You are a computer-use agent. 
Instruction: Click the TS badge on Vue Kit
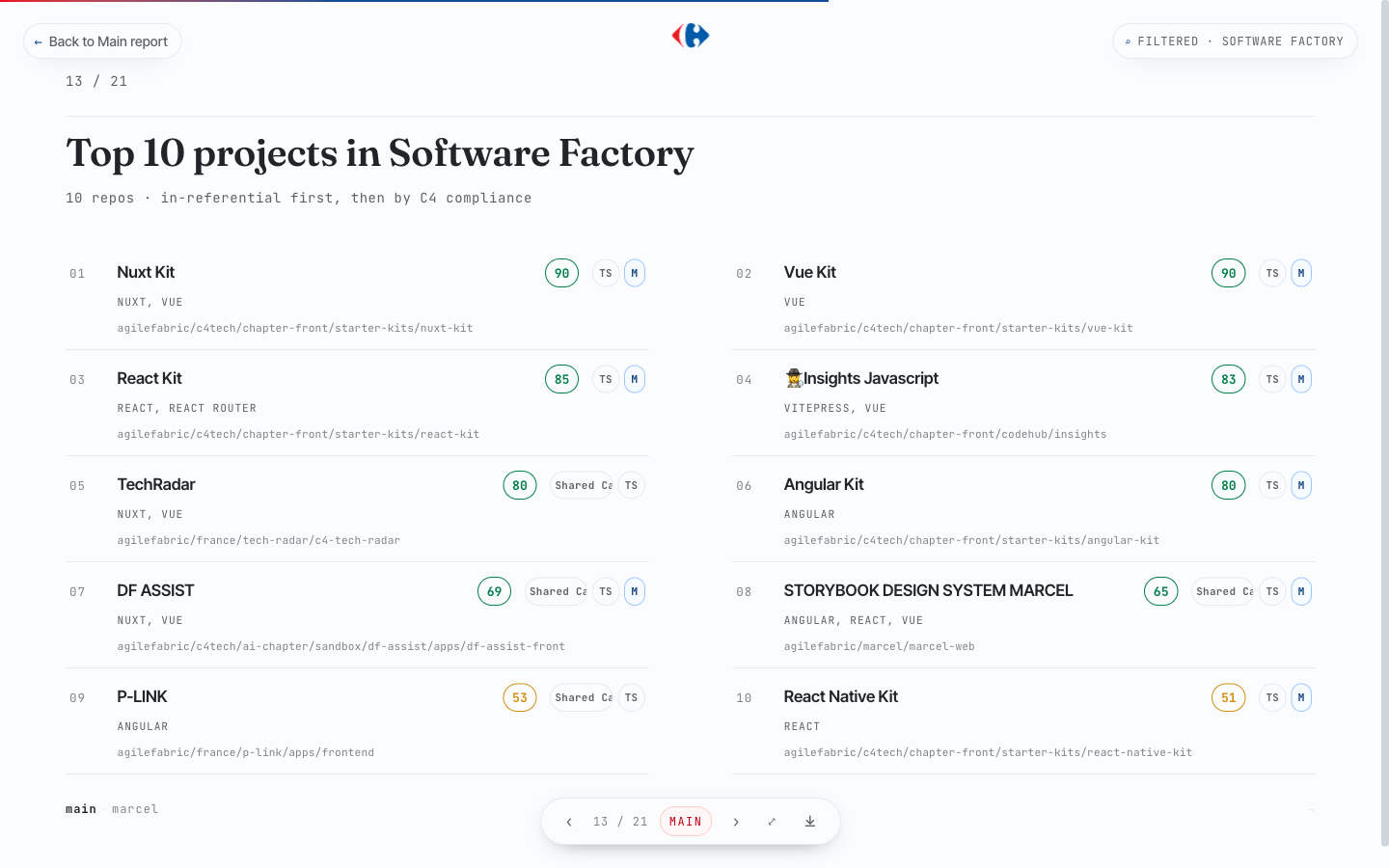coord(1272,273)
